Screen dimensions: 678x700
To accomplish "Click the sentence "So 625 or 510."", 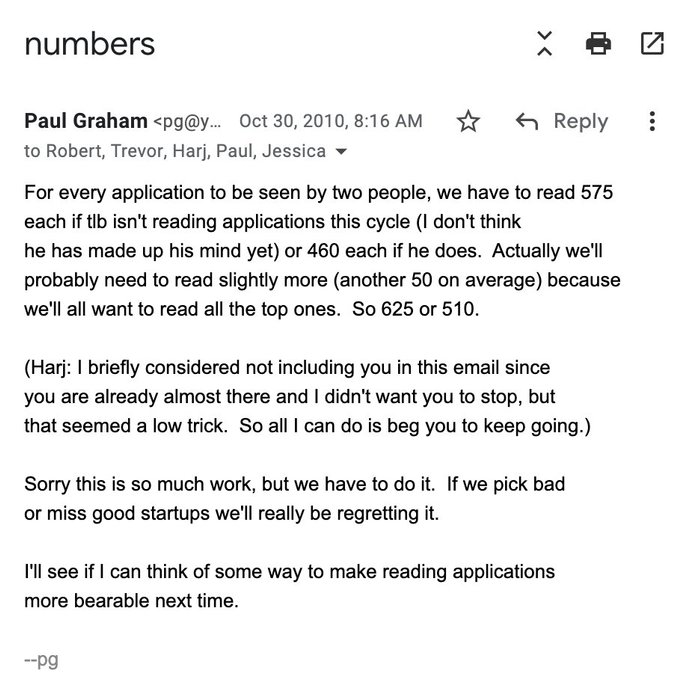I will tap(417, 309).
